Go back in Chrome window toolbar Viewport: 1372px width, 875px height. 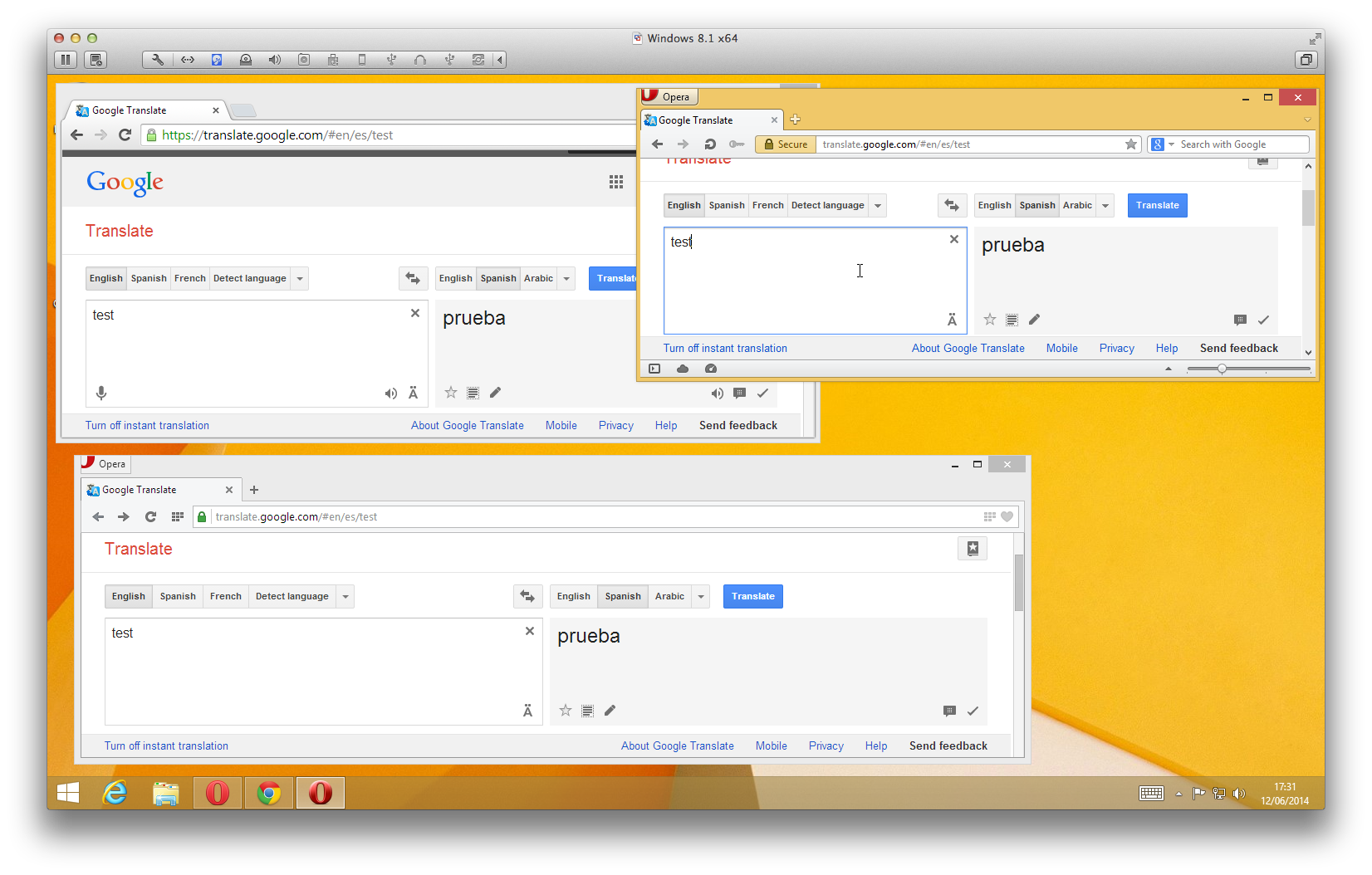77,134
